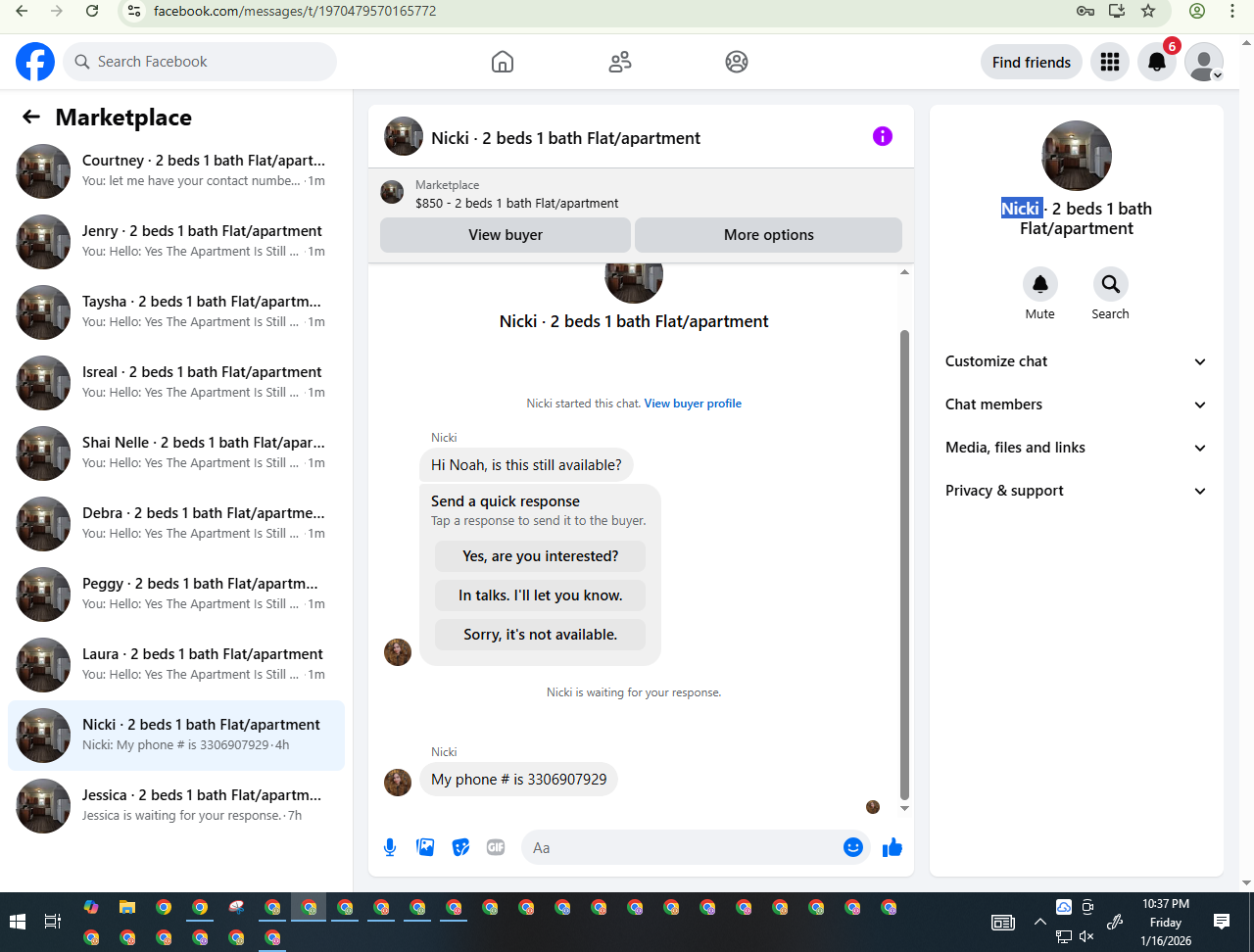
Task: Open the Jenry conversation
Action: click(176, 242)
